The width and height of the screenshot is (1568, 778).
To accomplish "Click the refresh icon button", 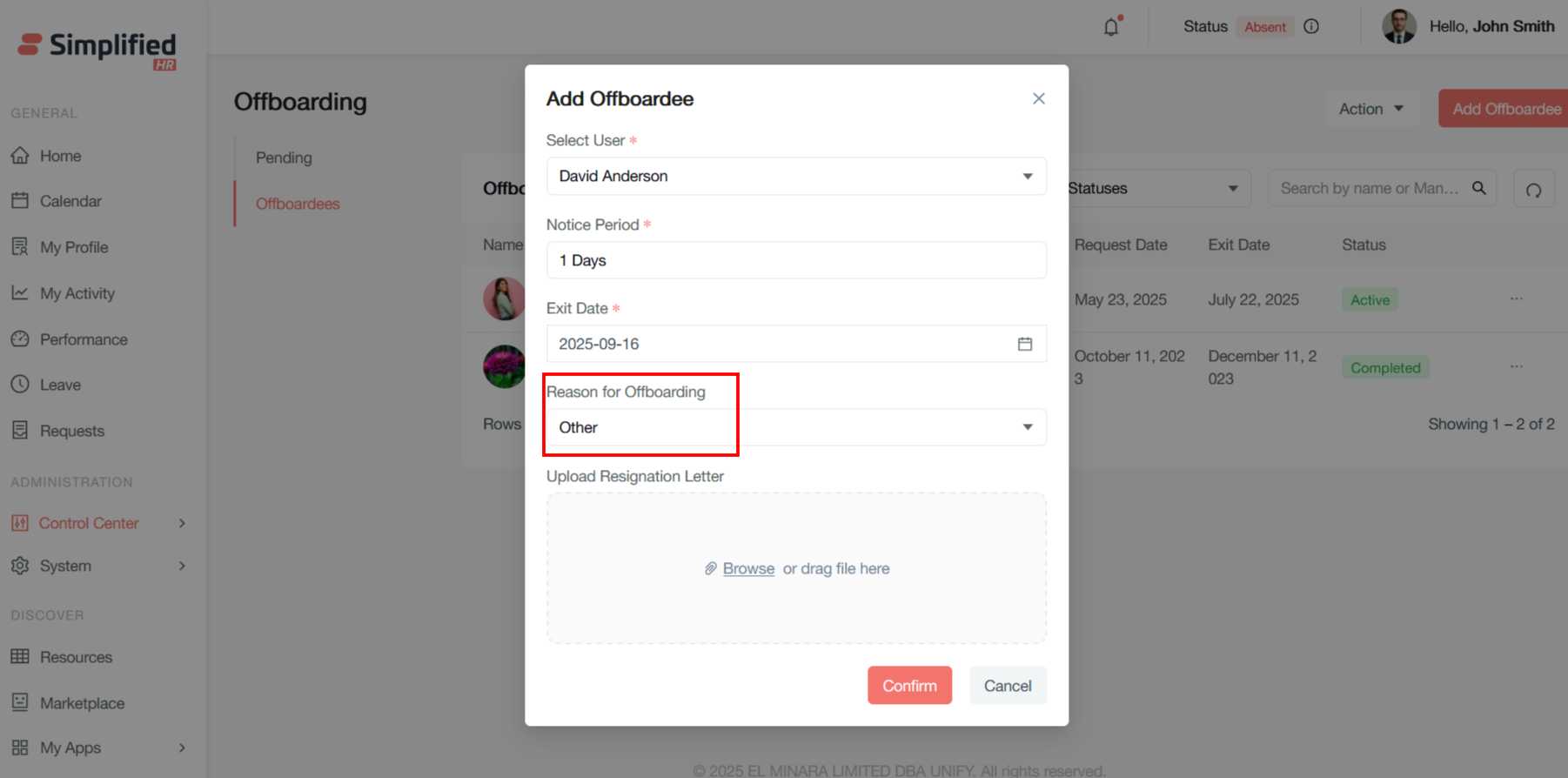I will click(1533, 189).
